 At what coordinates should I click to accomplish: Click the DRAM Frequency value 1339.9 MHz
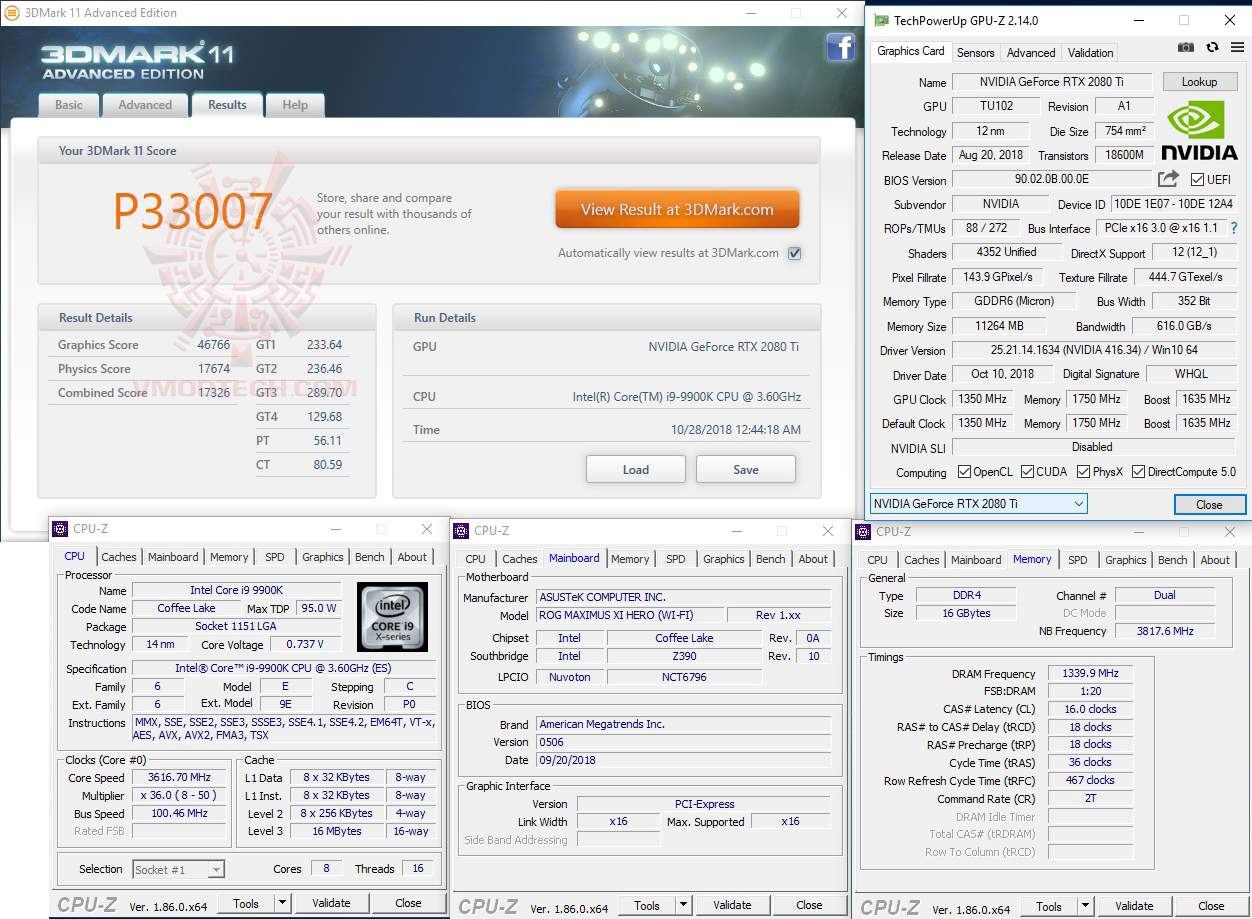tap(1090, 674)
